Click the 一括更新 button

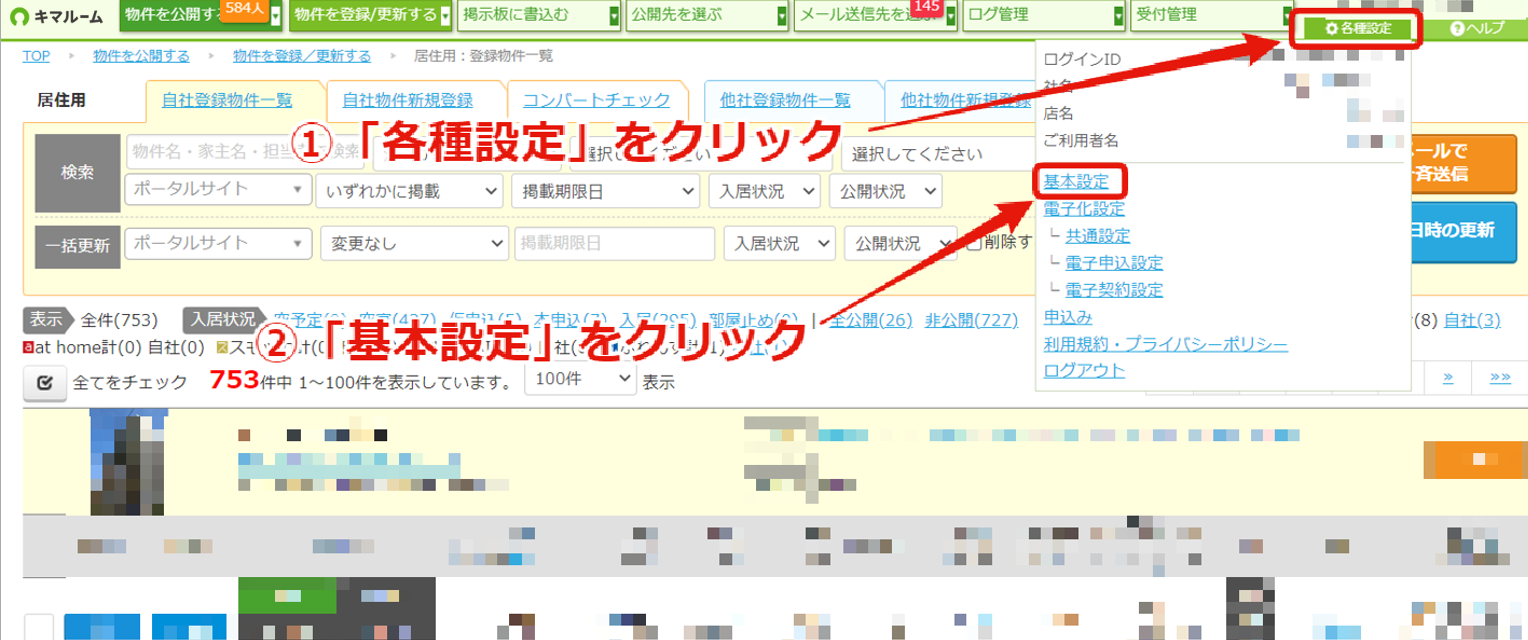coord(77,245)
